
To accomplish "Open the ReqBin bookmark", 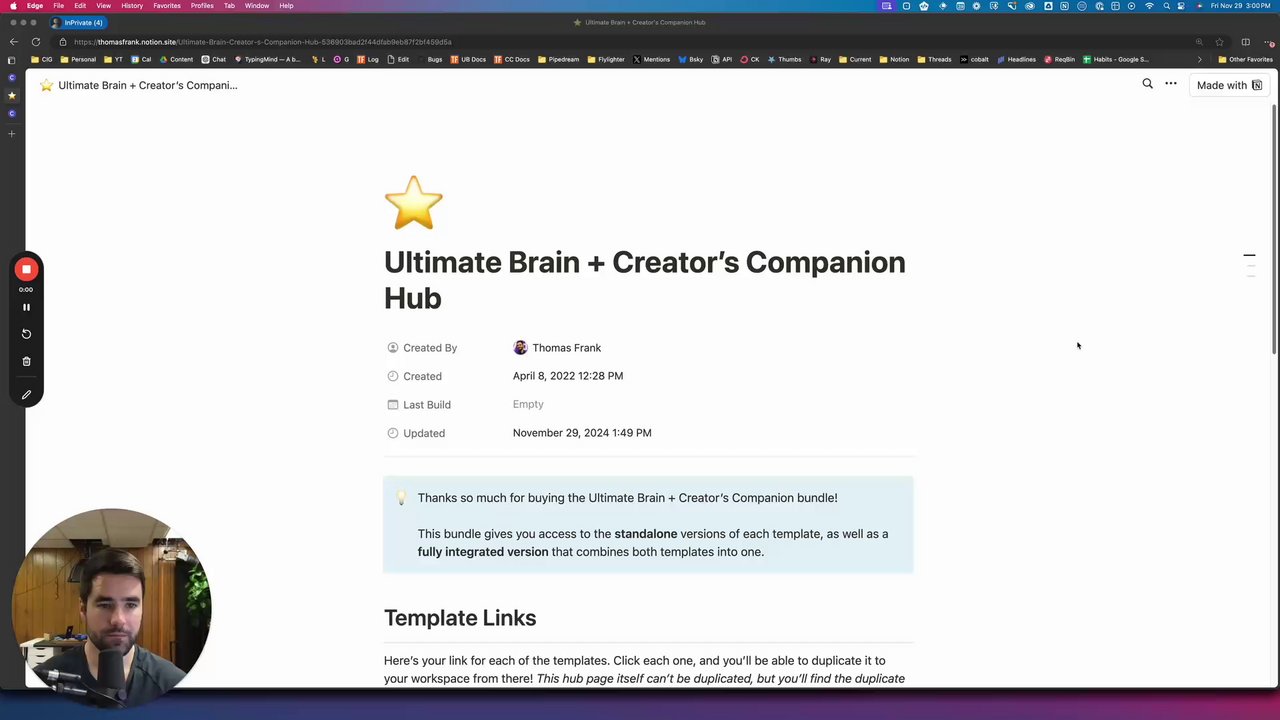I will (x=1059, y=59).
